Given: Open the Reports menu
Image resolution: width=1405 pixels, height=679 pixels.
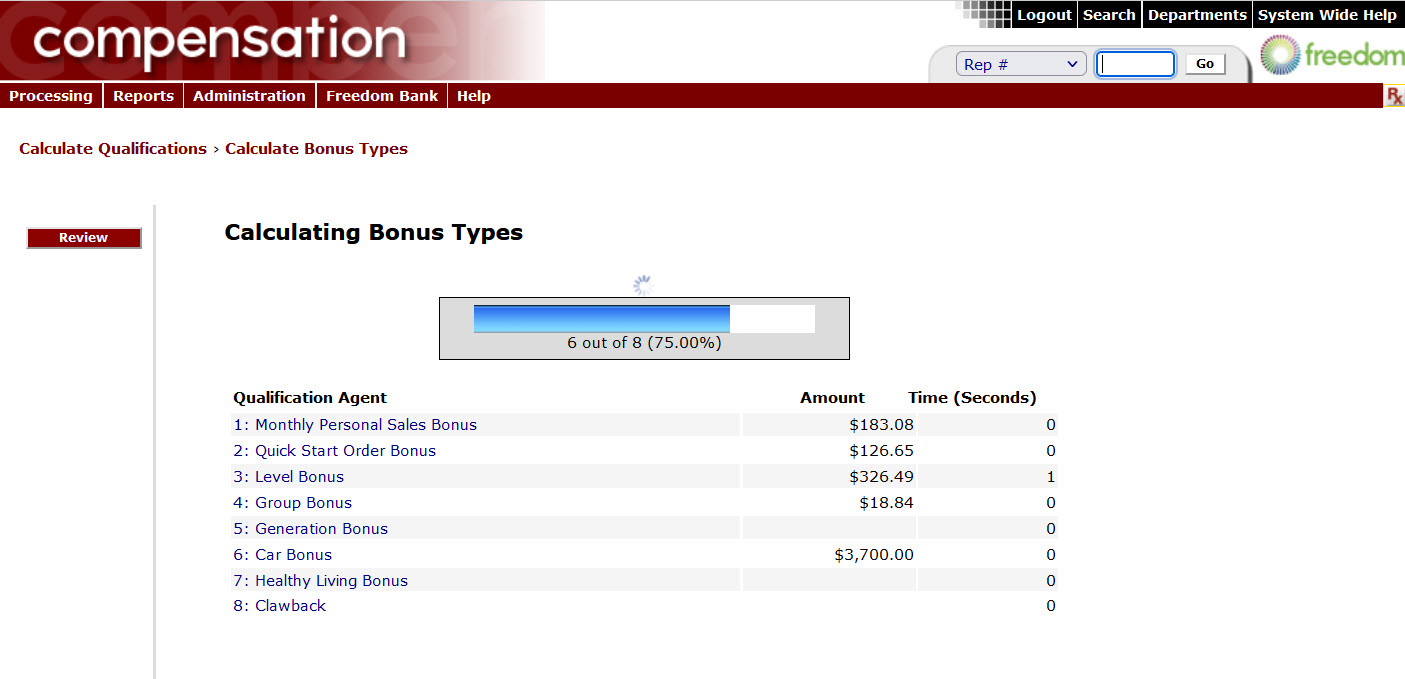Looking at the screenshot, I should (142, 95).
